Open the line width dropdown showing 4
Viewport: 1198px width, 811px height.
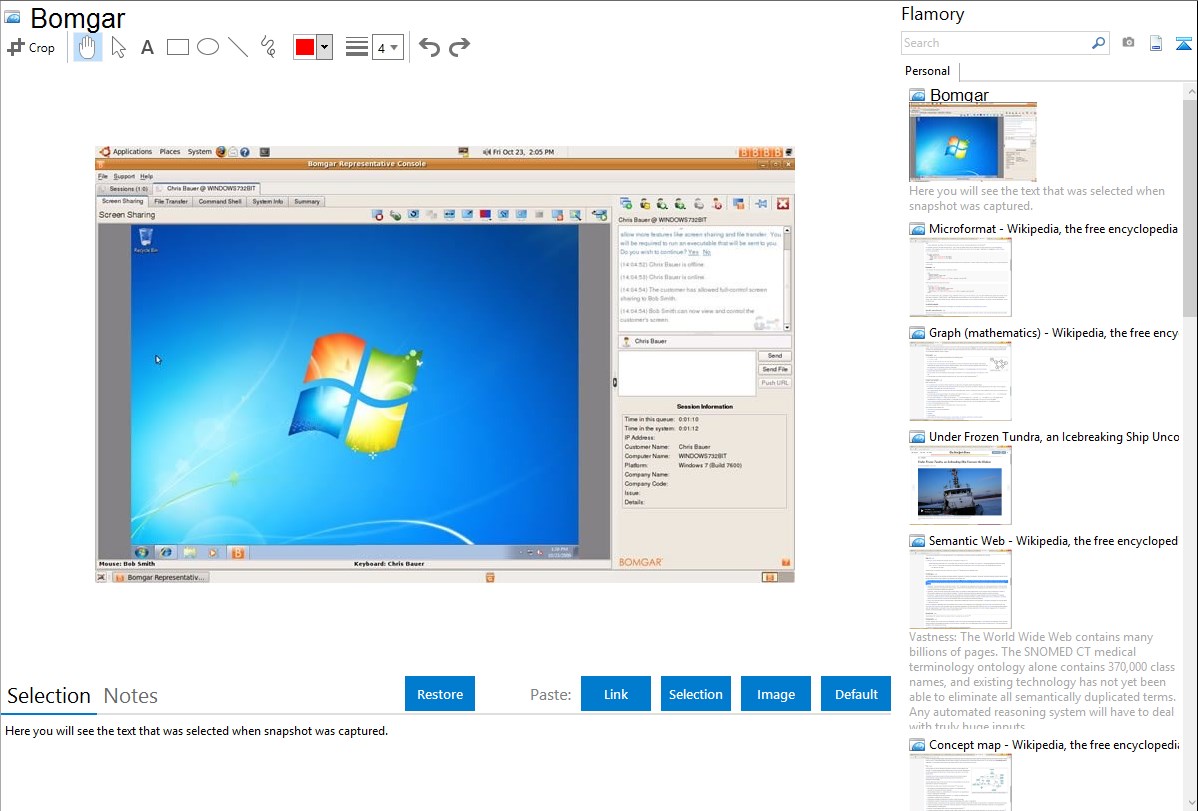pyautogui.click(x=388, y=47)
